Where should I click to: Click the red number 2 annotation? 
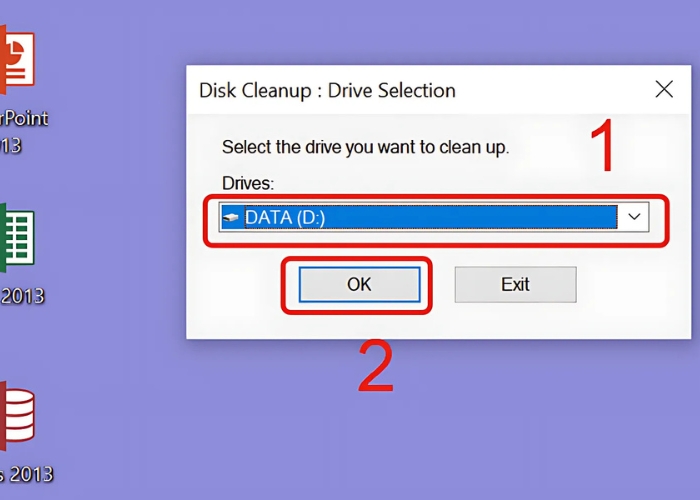pyautogui.click(x=375, y=368)
